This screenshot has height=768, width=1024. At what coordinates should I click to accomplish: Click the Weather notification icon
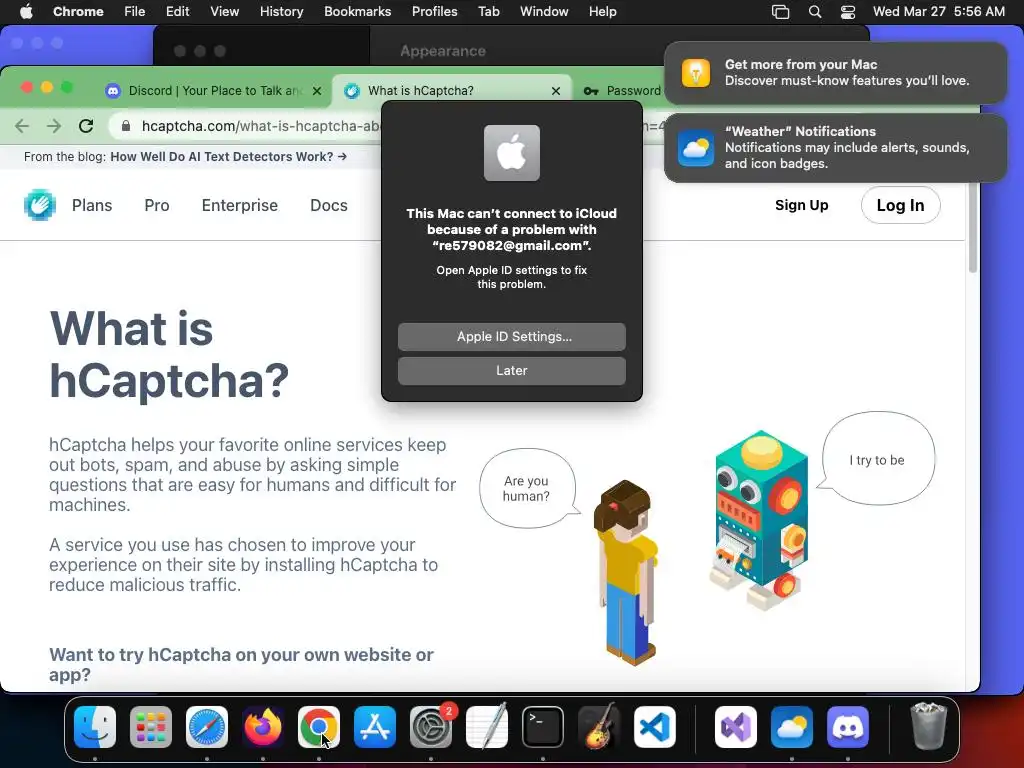[696, 148]
